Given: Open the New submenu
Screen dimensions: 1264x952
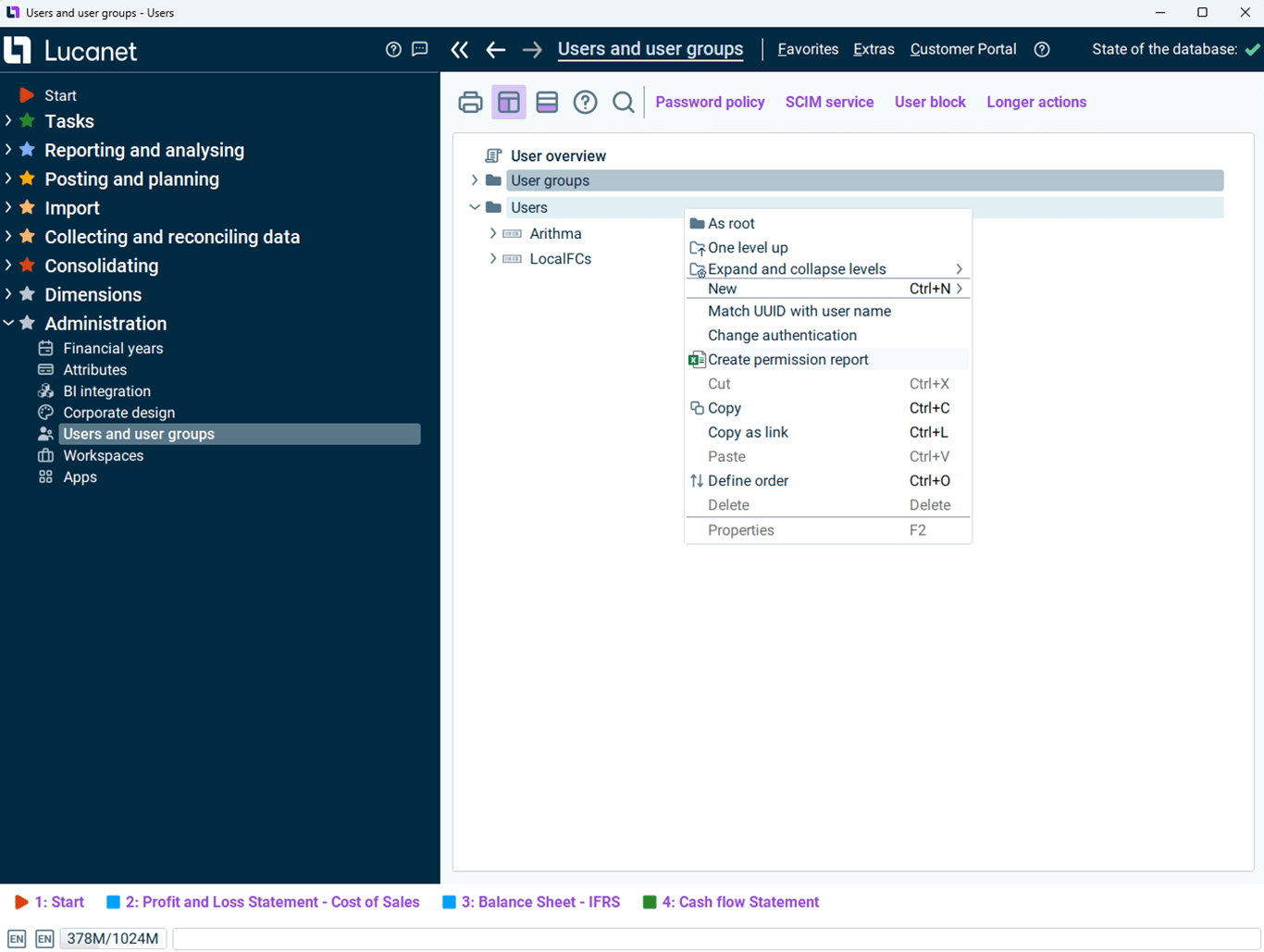Looking at the screenshot, I should tap(828, 289).
